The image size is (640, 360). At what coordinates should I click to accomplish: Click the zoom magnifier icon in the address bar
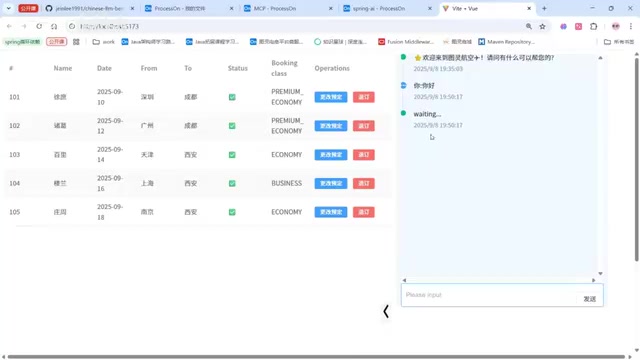pos(529,26)
